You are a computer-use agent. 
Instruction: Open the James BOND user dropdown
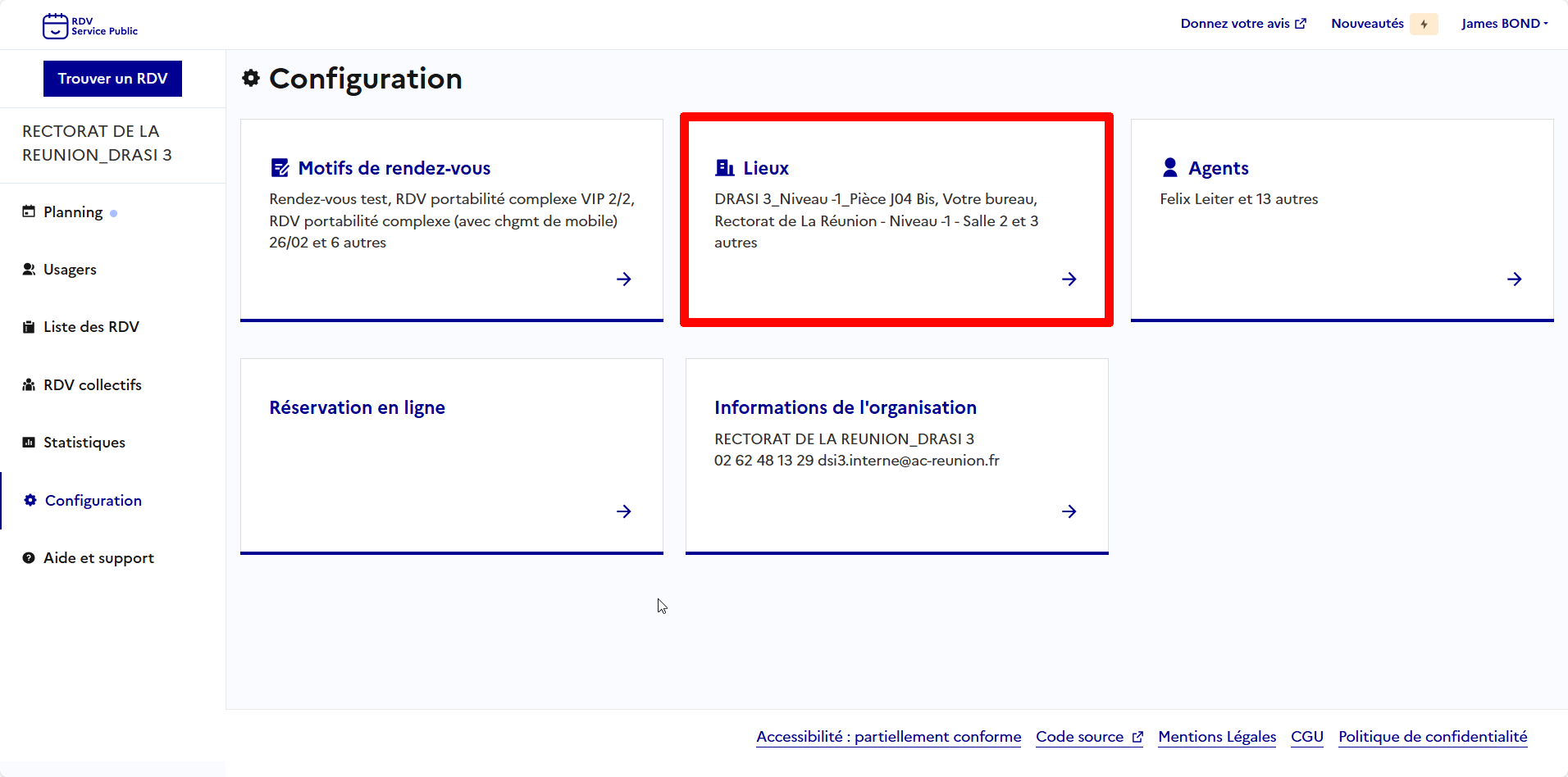click(1505, 24)
